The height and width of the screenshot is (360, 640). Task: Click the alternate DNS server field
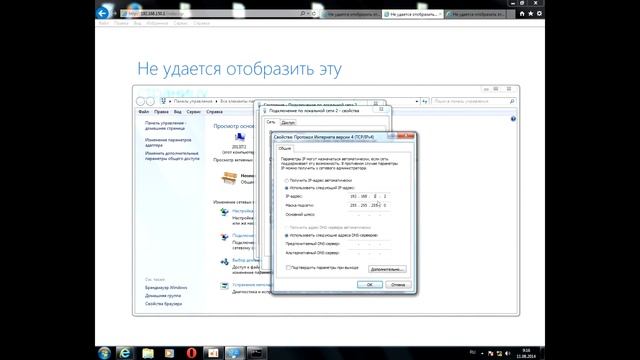coord(368,253)
